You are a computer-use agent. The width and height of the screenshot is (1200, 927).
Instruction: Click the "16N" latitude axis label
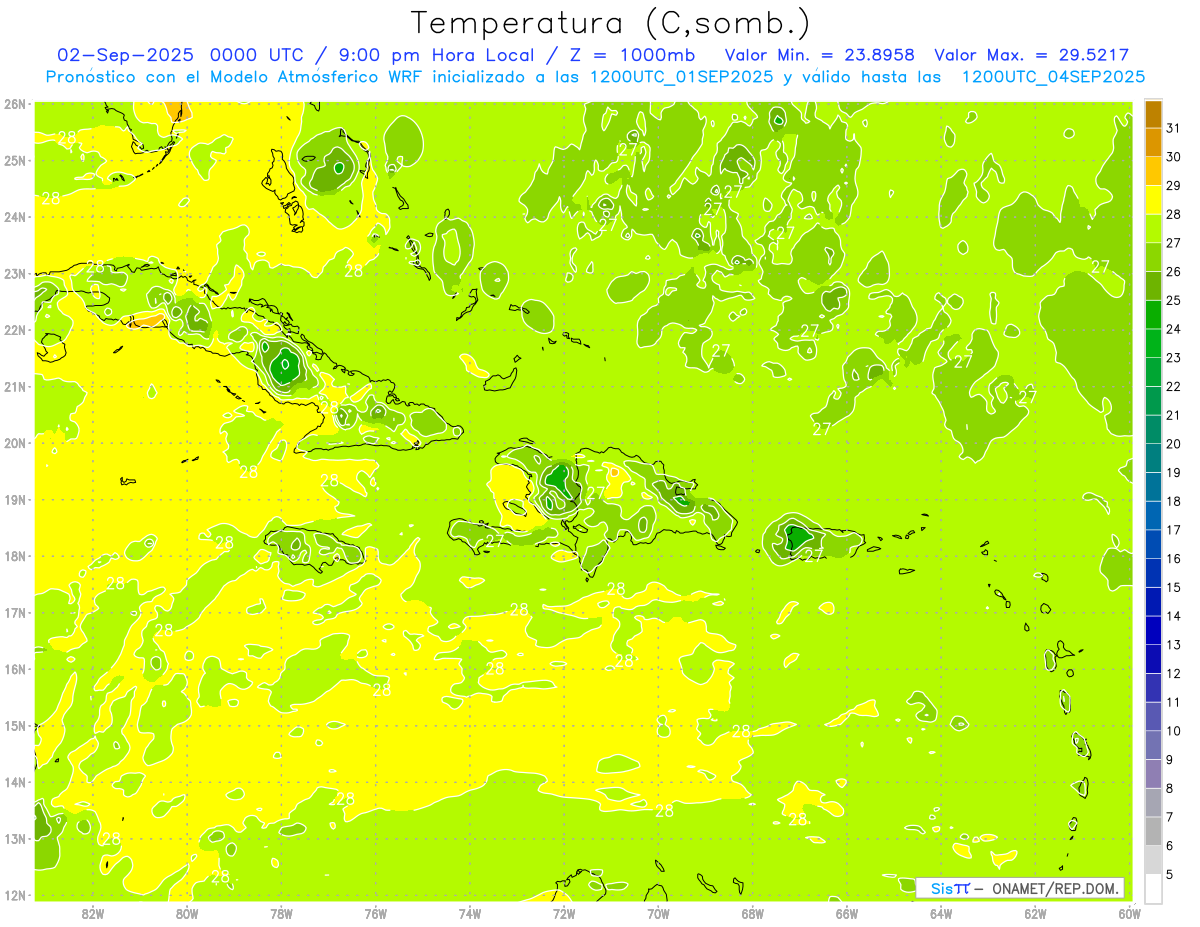(15, 669)
